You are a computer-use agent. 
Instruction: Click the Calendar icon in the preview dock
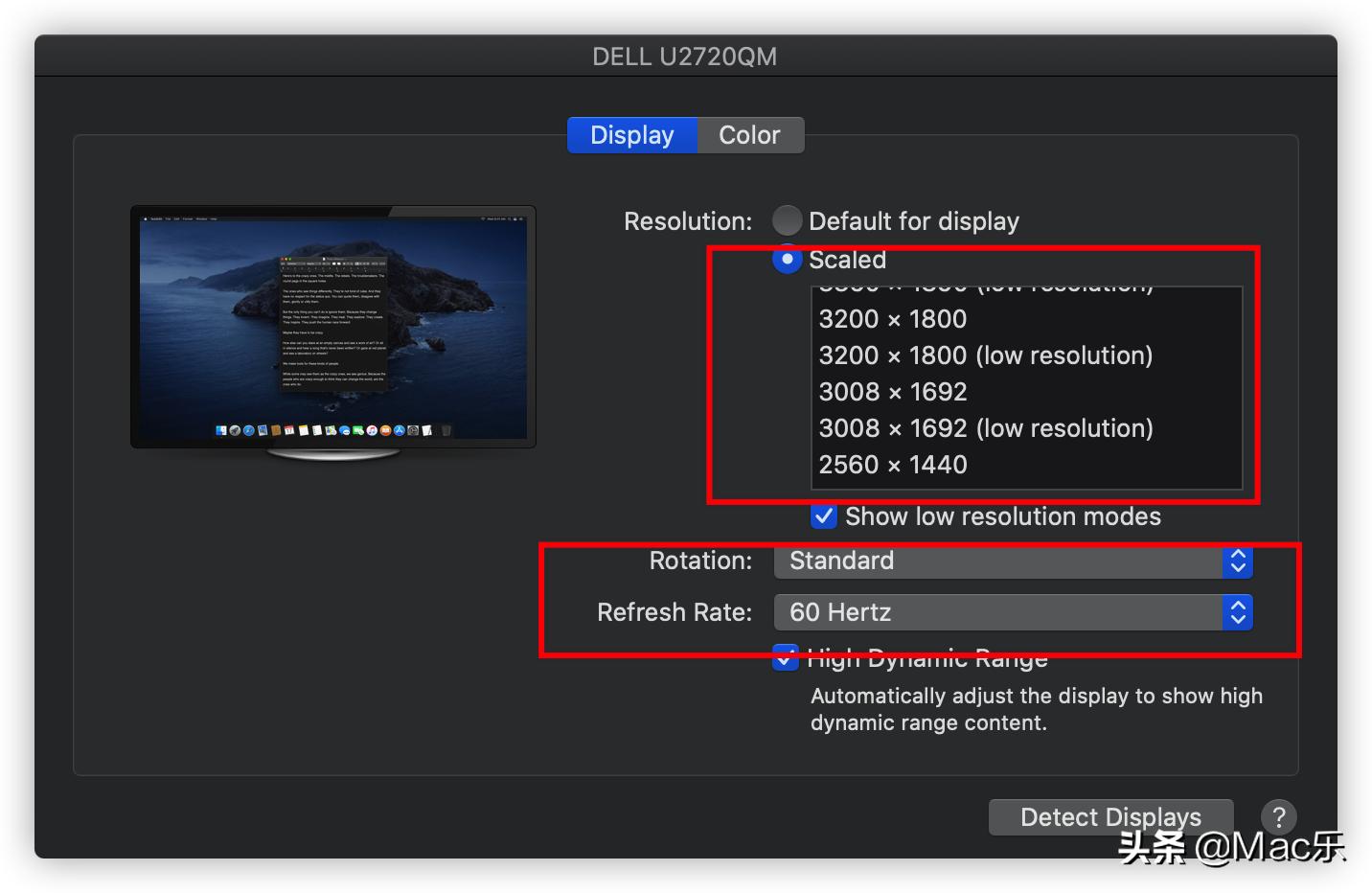coord(288,429)
